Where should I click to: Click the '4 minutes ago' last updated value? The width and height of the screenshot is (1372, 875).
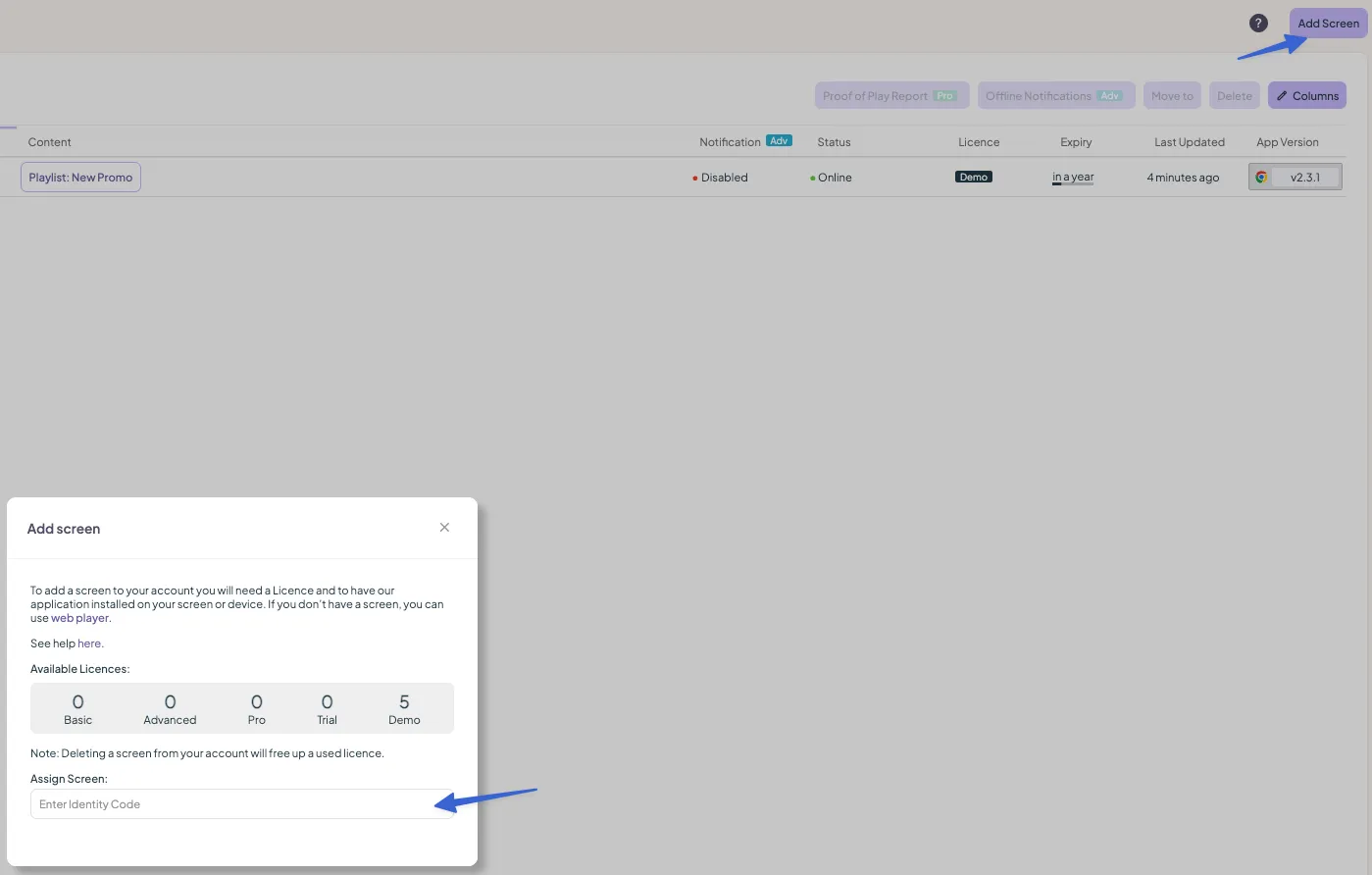point(1183,178)
